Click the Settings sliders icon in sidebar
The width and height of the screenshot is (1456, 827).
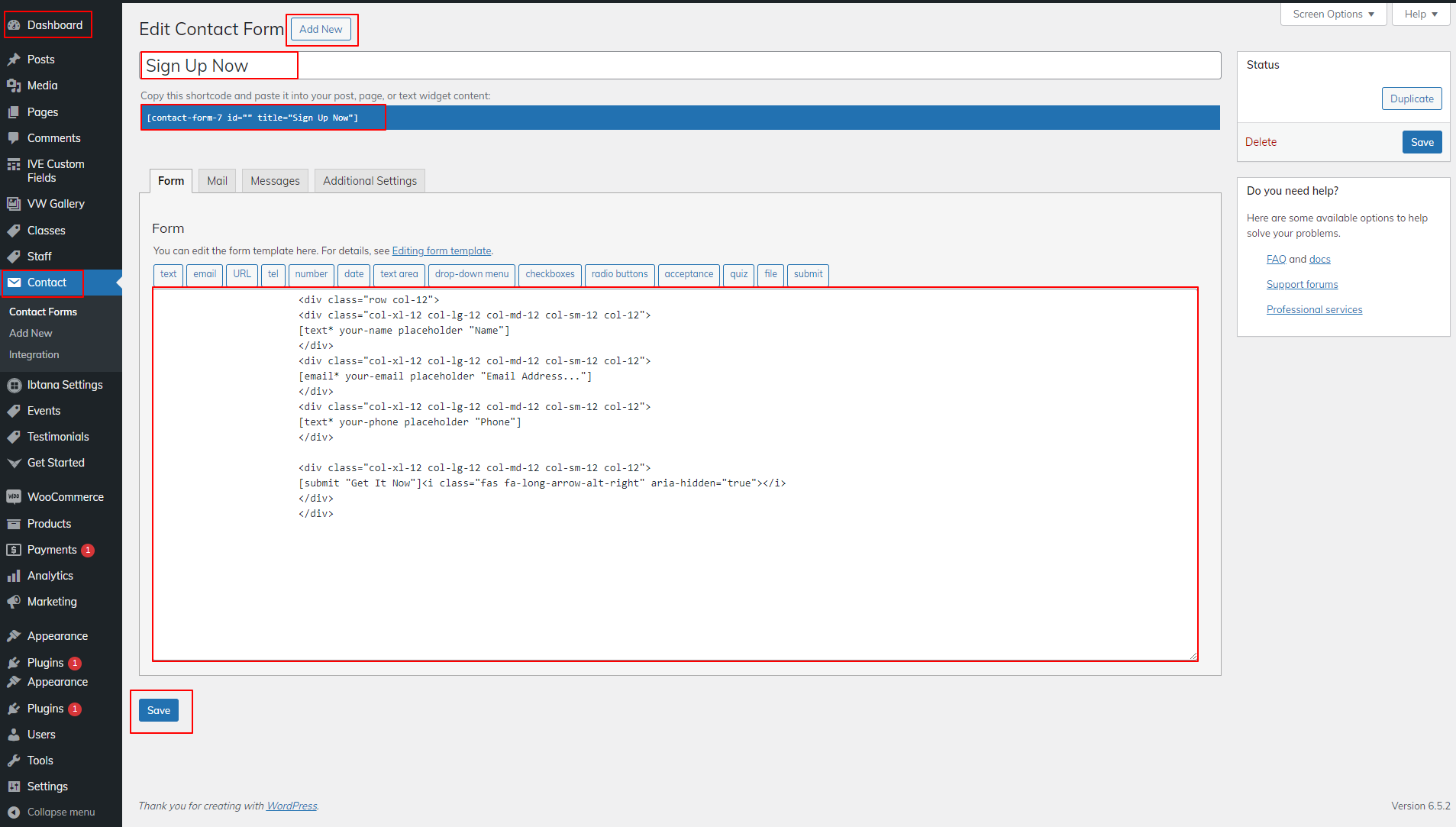(14, 787)
